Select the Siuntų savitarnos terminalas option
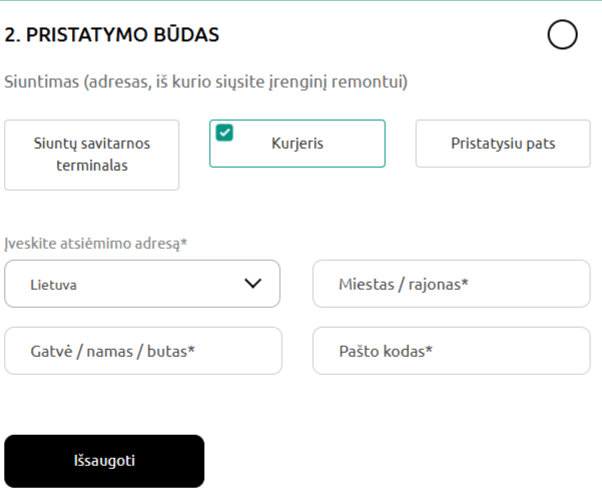Image resolution: width=602 pixels, height=498 pixels. [x=92, y=154]
